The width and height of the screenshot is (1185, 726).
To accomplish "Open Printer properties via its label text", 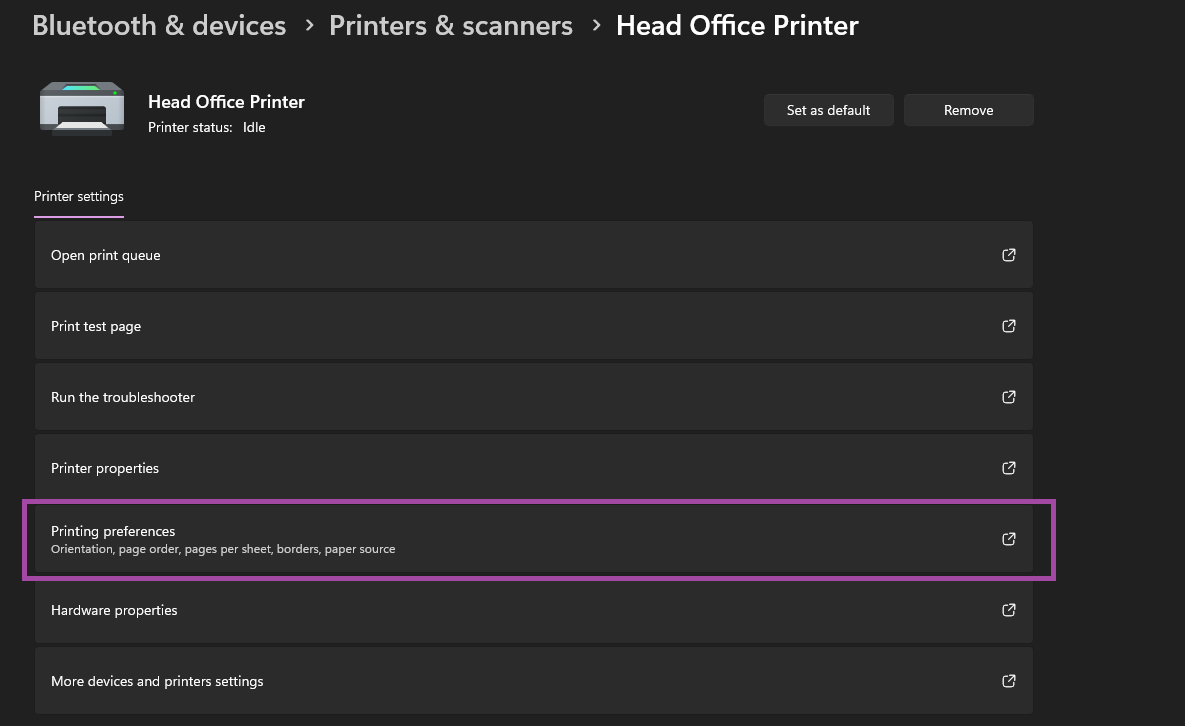I will point(105,468).
